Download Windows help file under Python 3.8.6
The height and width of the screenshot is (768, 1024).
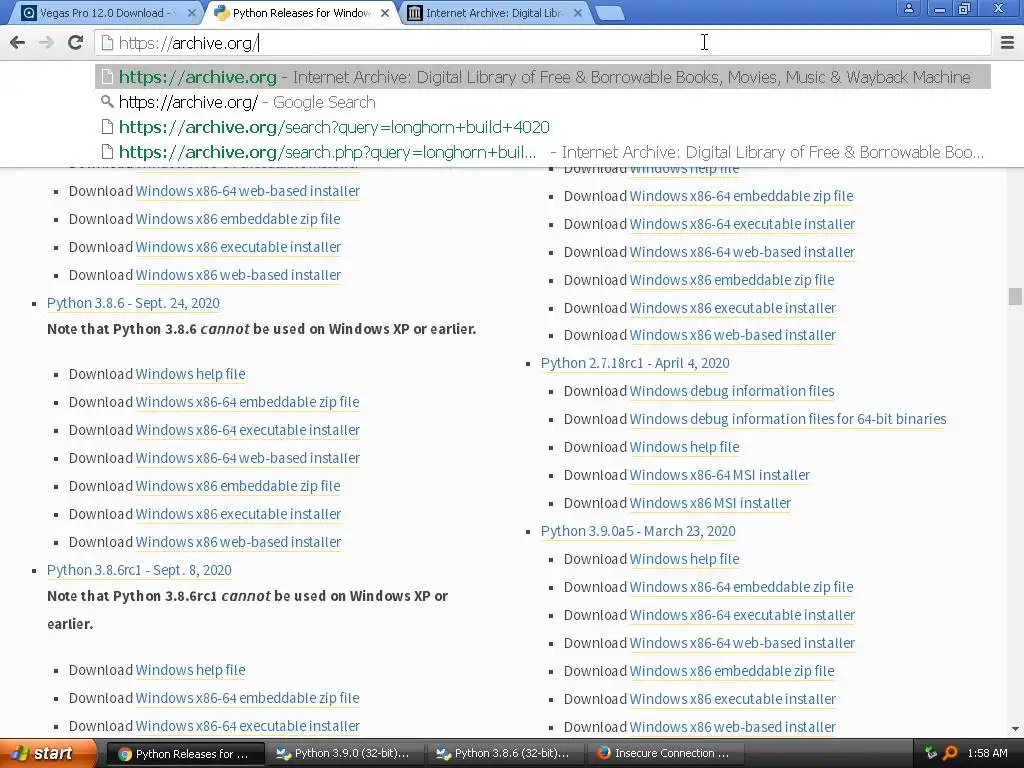(191, 374)
